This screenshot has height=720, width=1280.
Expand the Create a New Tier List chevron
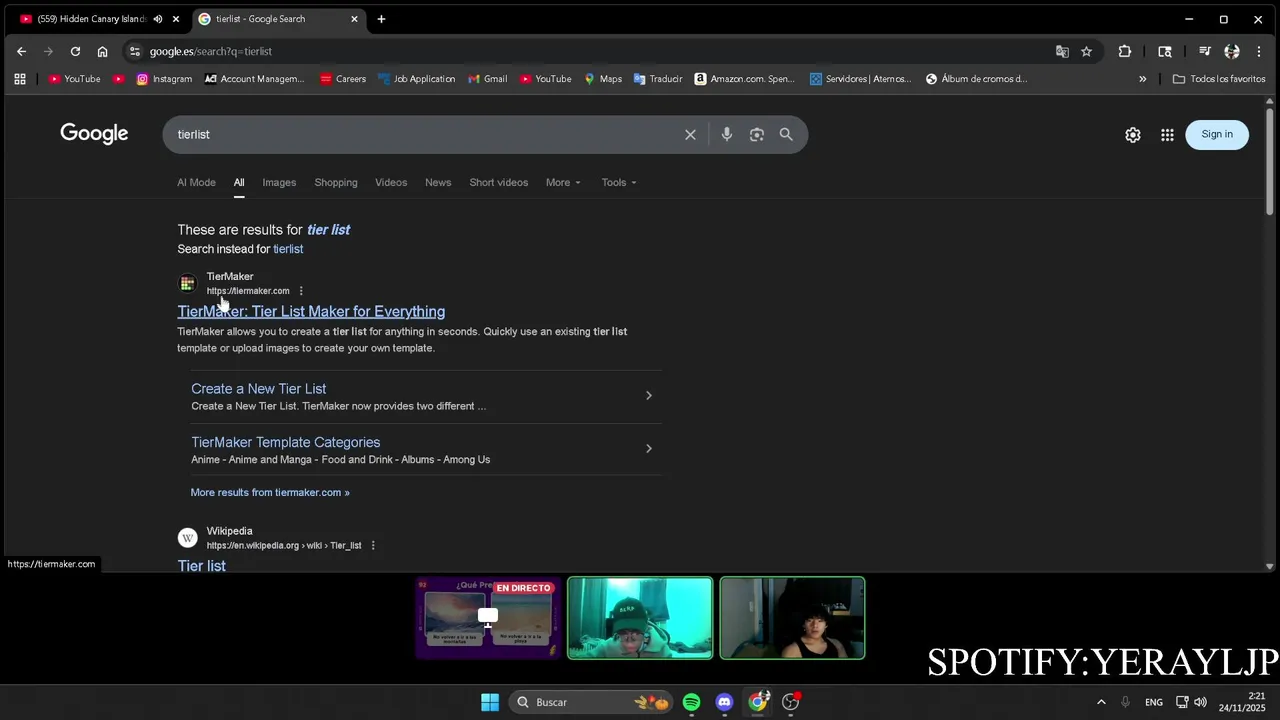648,396
